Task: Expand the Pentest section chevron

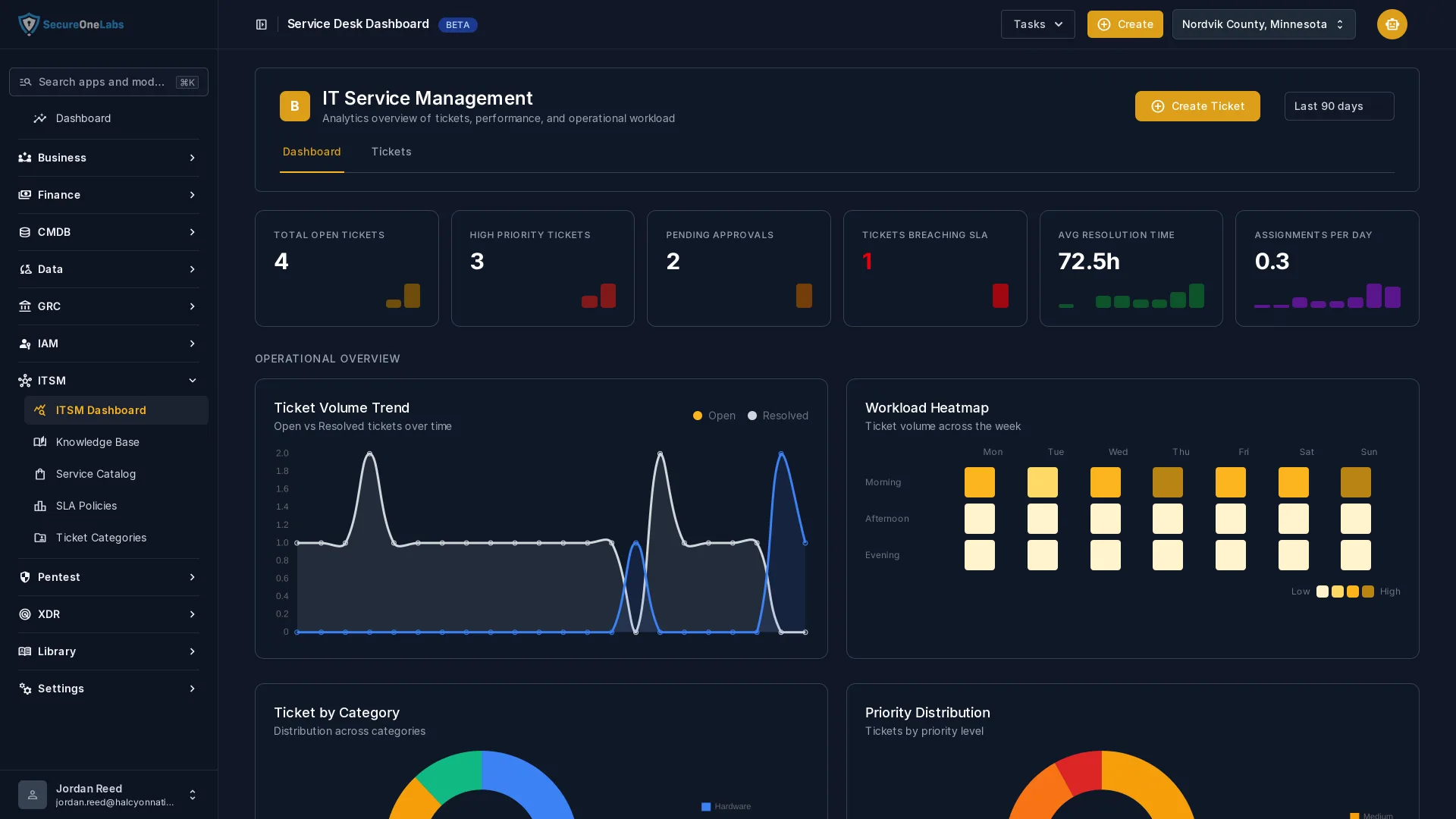Action: click(193, 577)
